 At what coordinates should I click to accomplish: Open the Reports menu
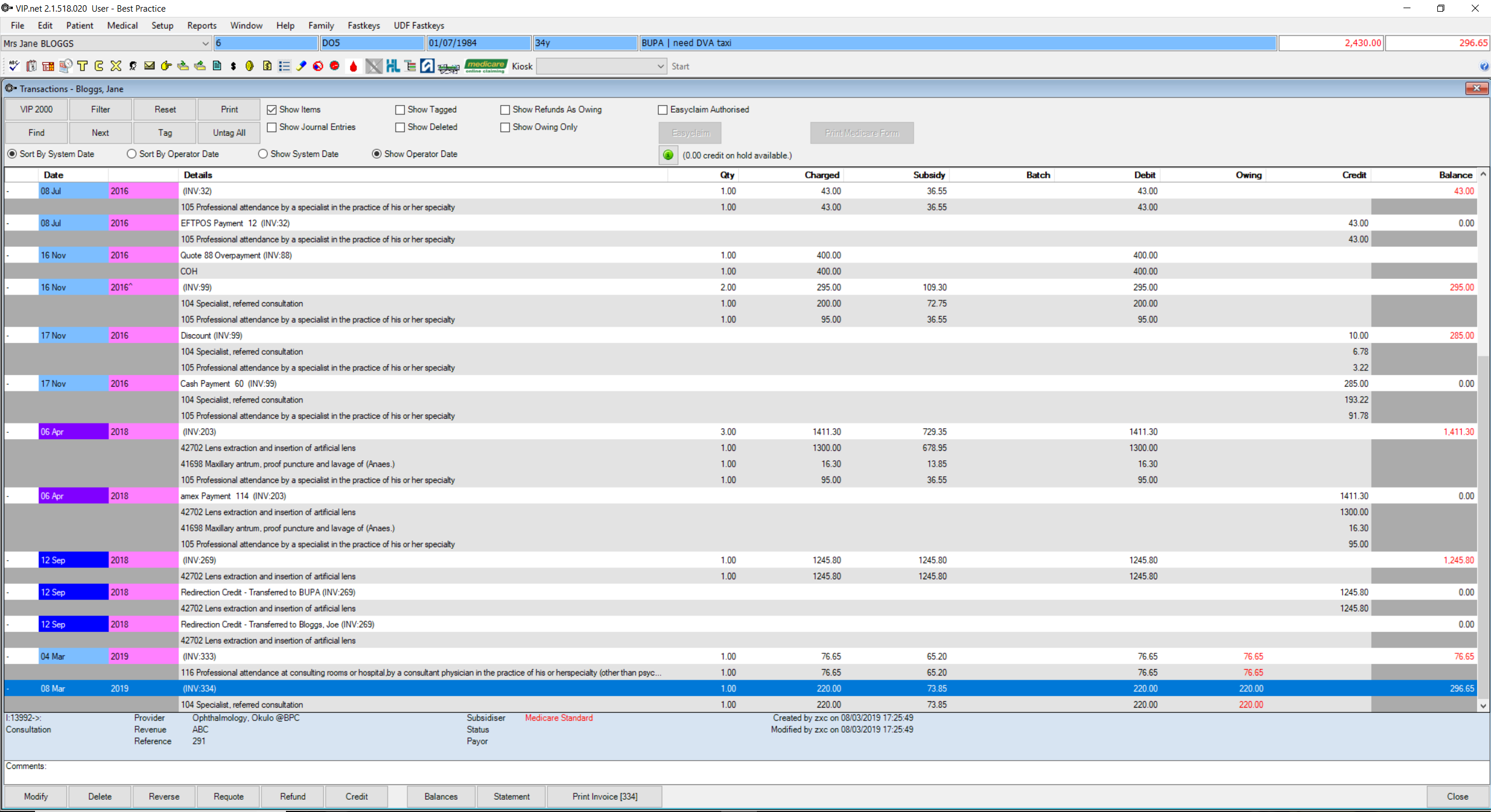201,26
